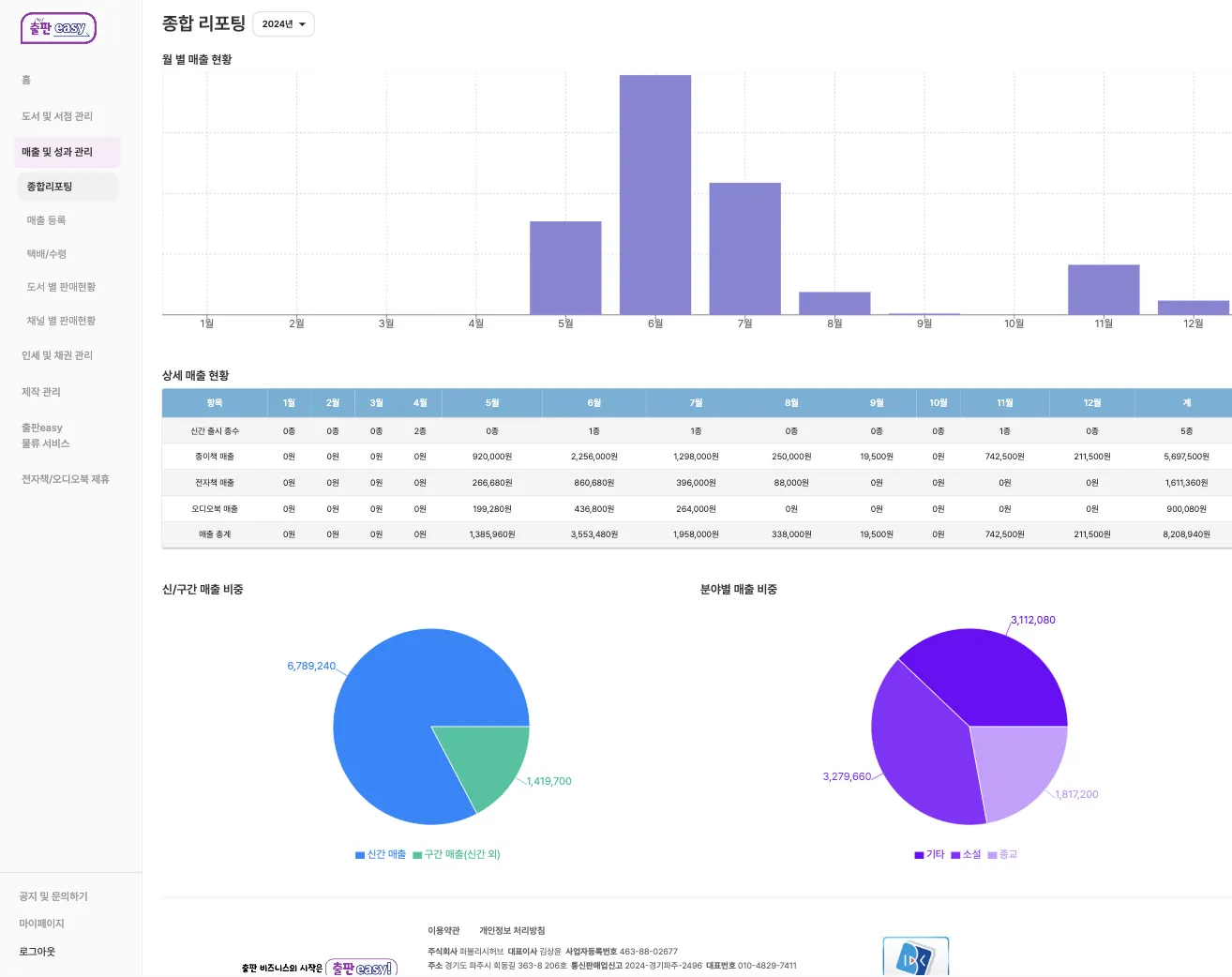Open 매출 등록 submenu item
Viewport: 1232px width, 977px height.
46,220
